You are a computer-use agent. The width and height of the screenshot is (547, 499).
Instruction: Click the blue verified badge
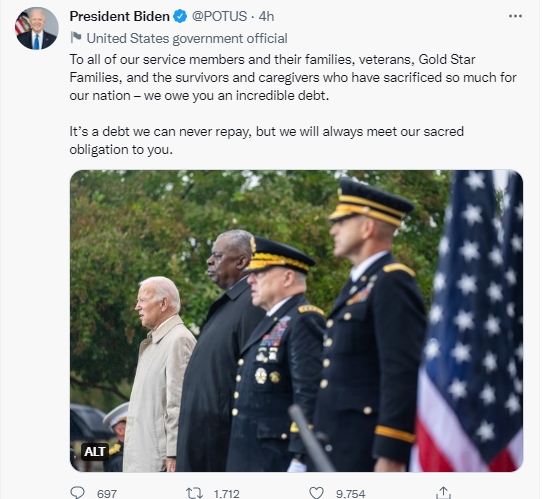coord(180,16)
